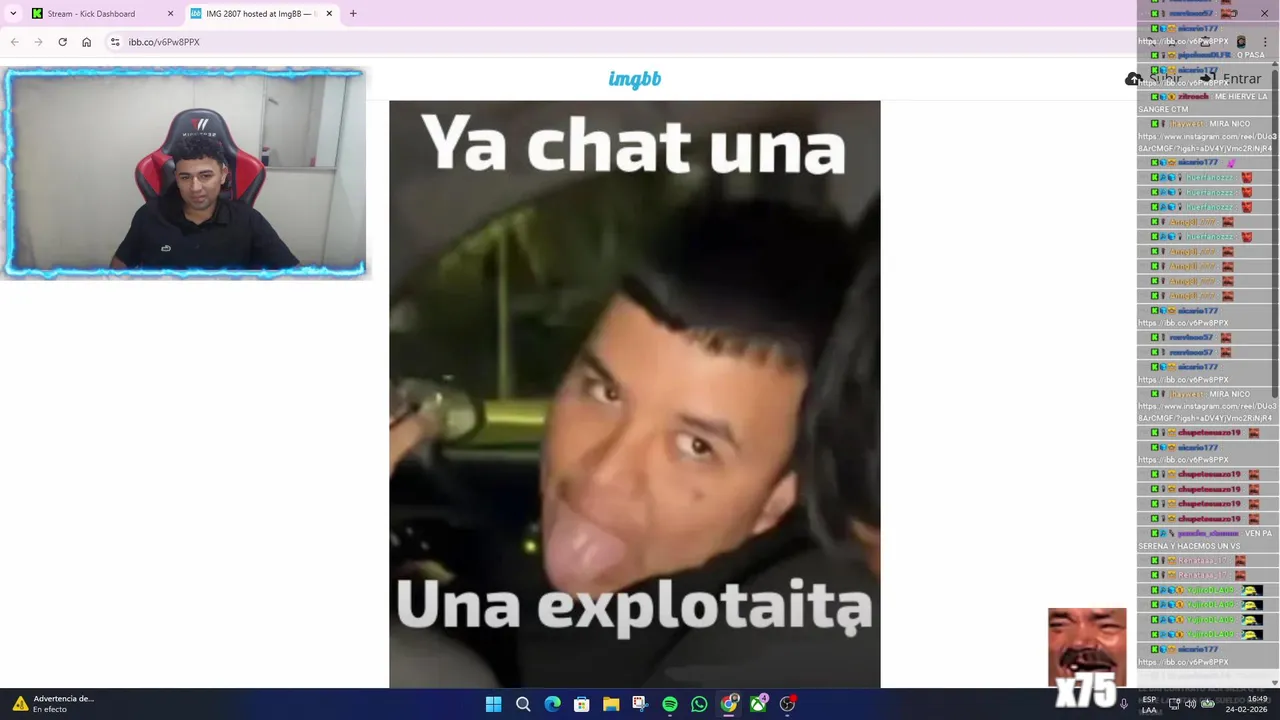Open Snipping Tool from taskbar
The image size is (1280, 720).
tap(640, 704)
